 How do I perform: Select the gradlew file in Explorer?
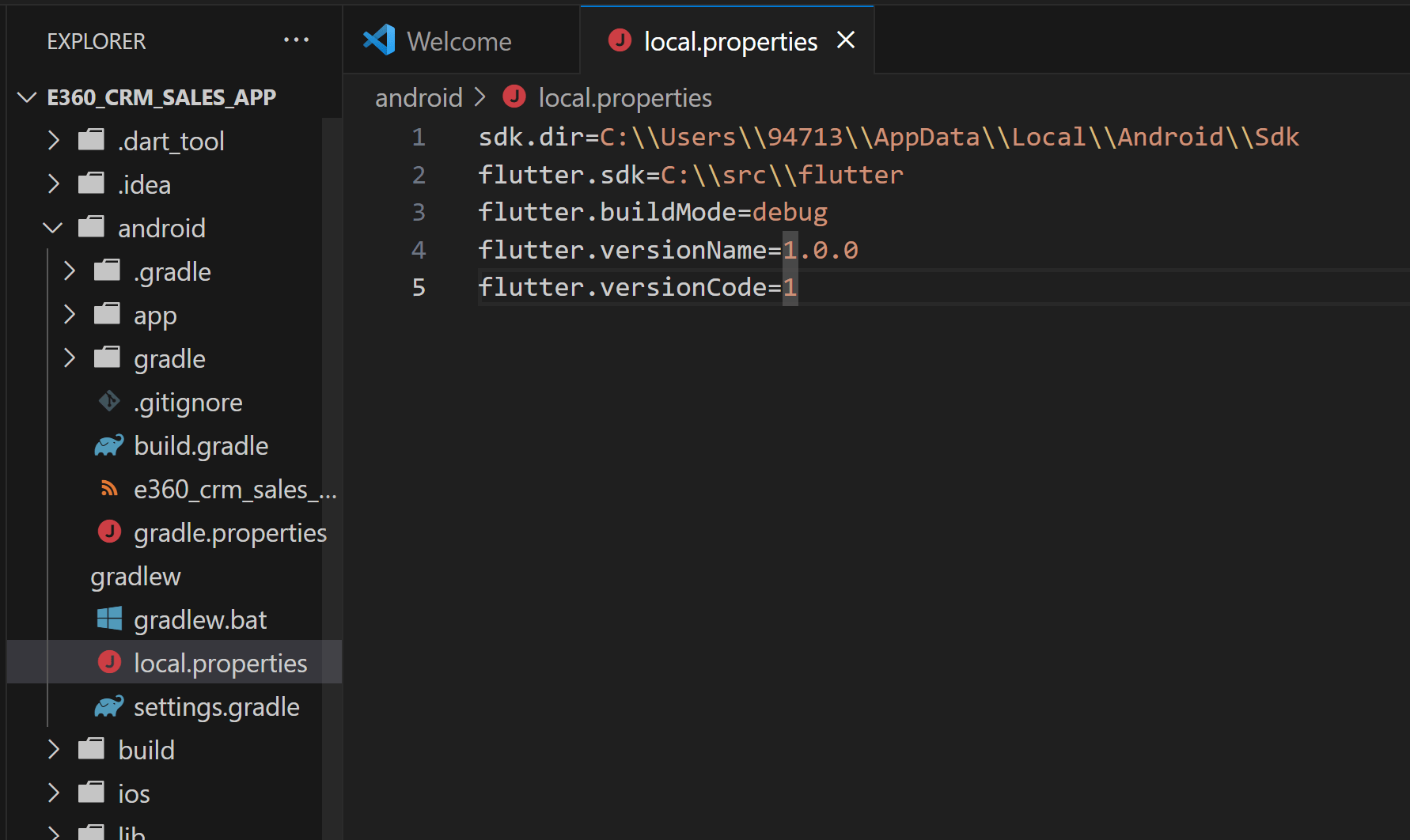(x=135, y=576)
